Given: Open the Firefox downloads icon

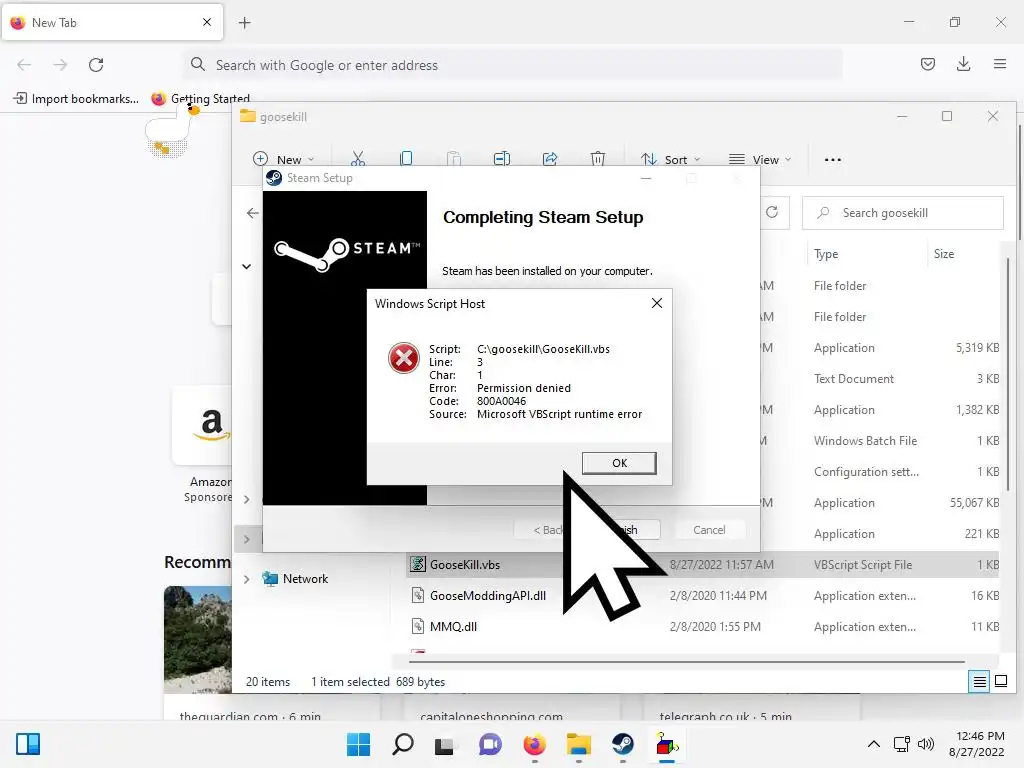Looking at the screenshot, I should click(963, 64).
